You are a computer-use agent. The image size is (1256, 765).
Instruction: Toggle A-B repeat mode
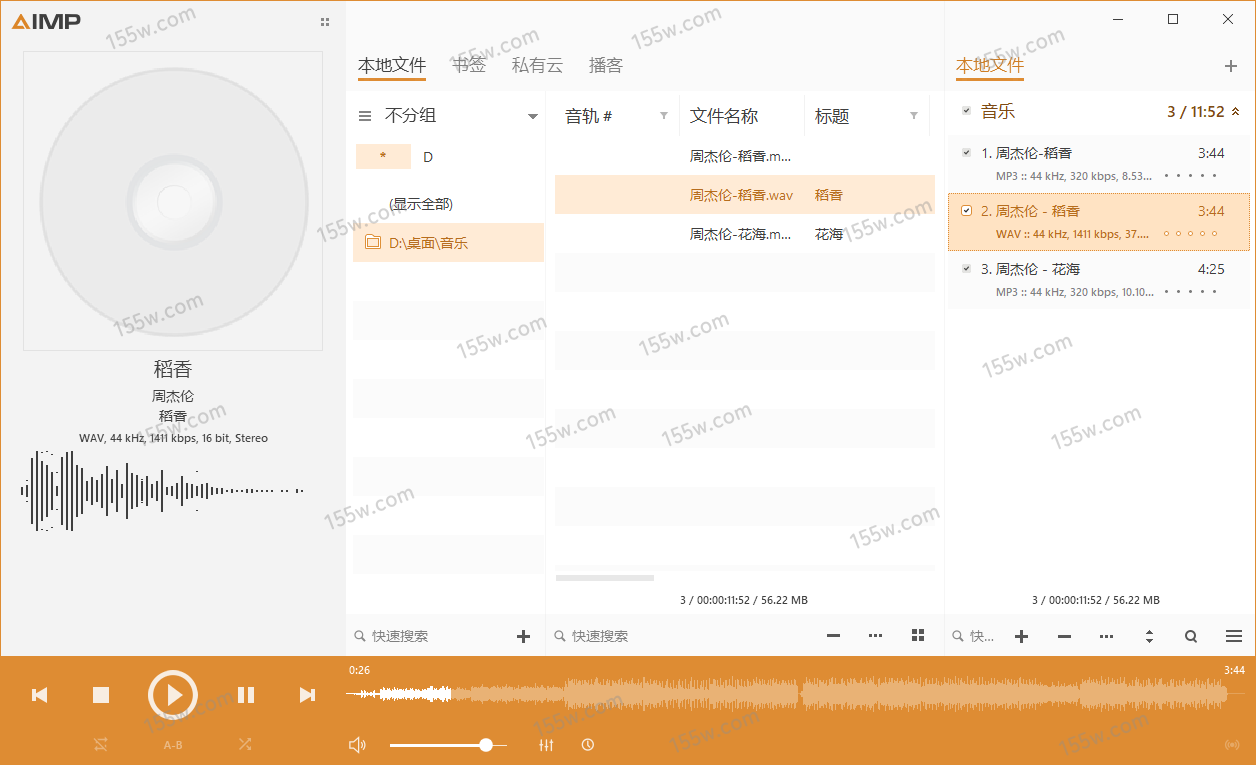pyautogui.click(x=173, y=745)
